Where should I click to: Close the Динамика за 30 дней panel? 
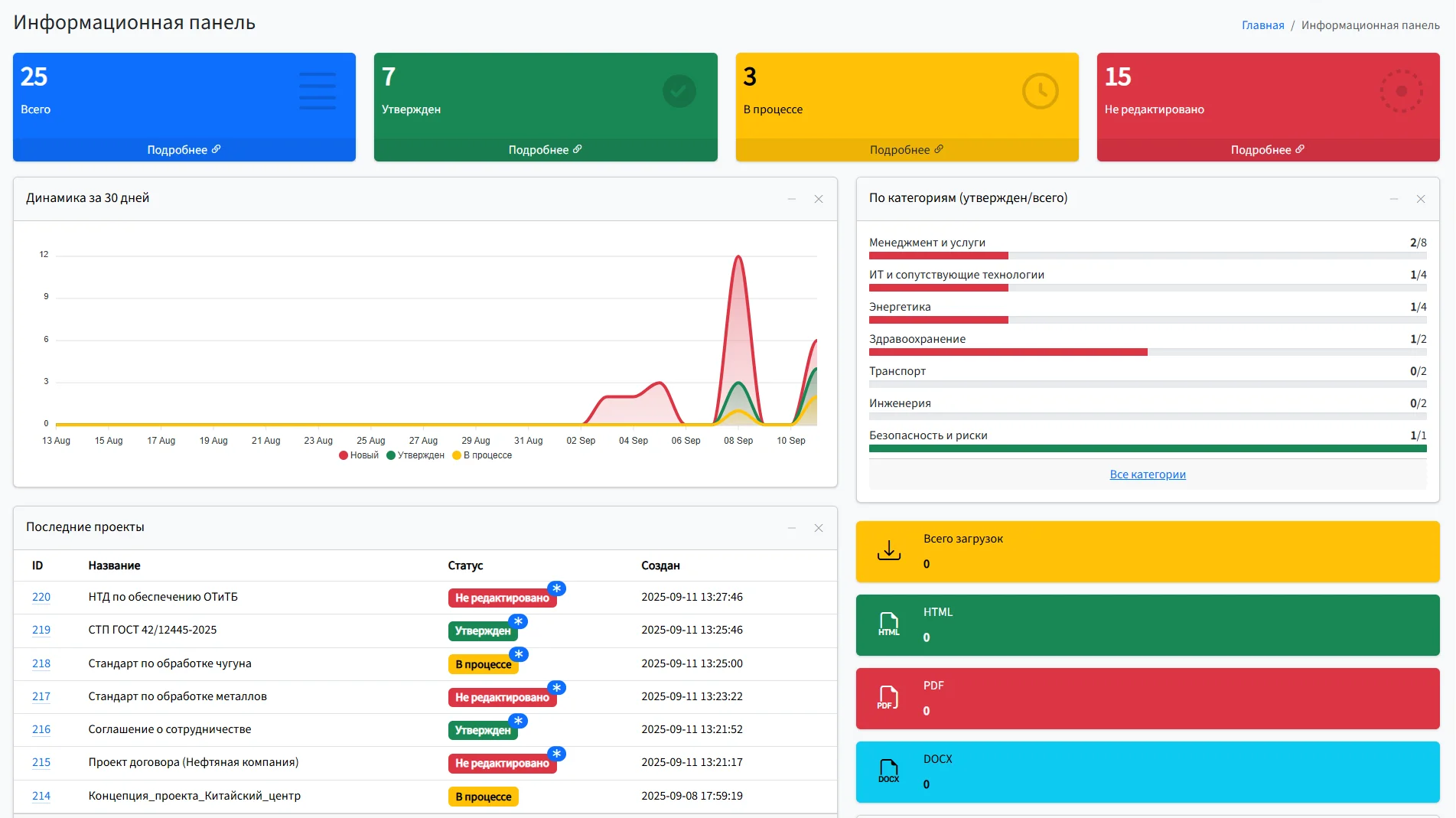(819, 199)
